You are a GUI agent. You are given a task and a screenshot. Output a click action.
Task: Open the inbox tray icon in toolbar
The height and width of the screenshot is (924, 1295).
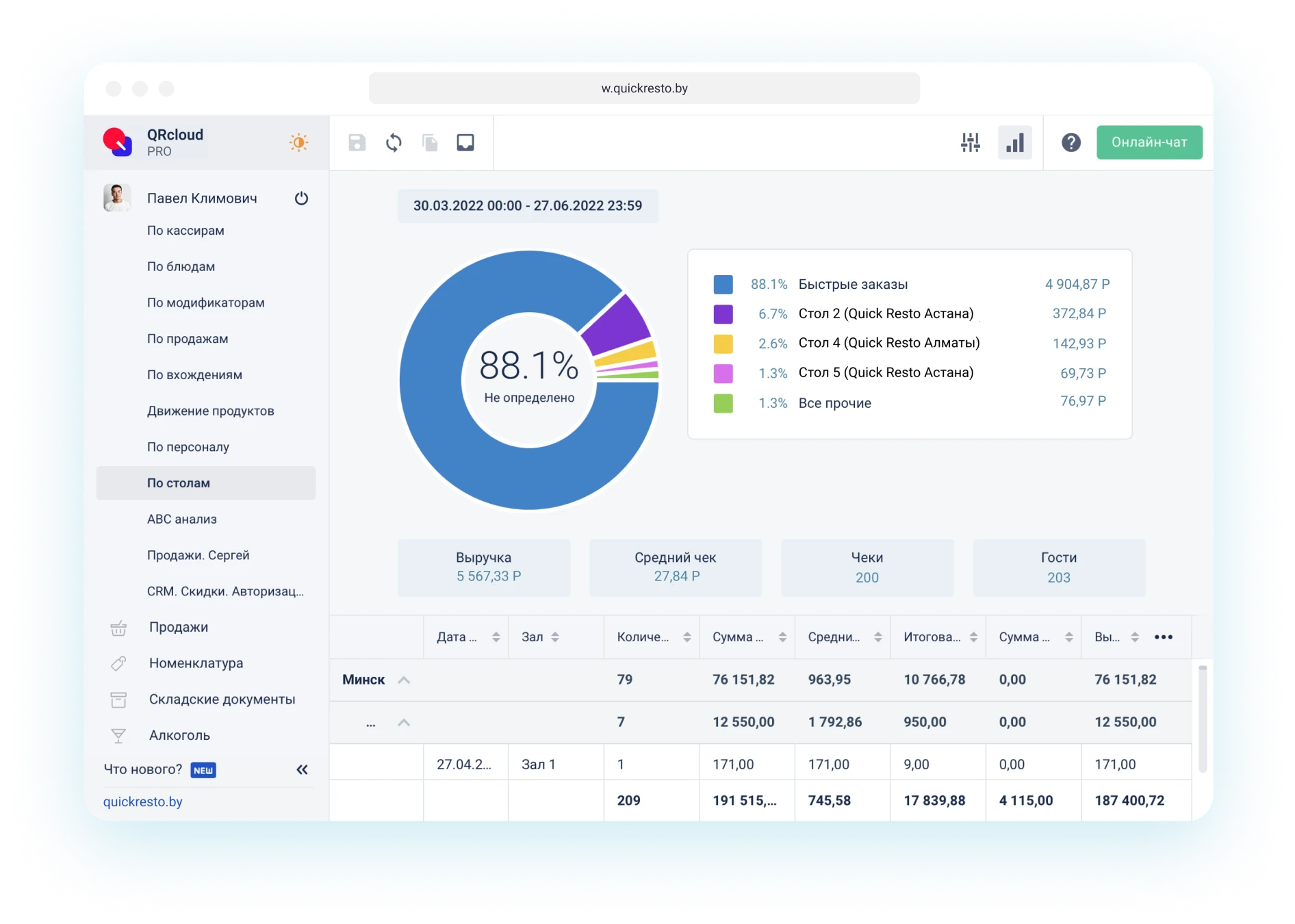465,142
